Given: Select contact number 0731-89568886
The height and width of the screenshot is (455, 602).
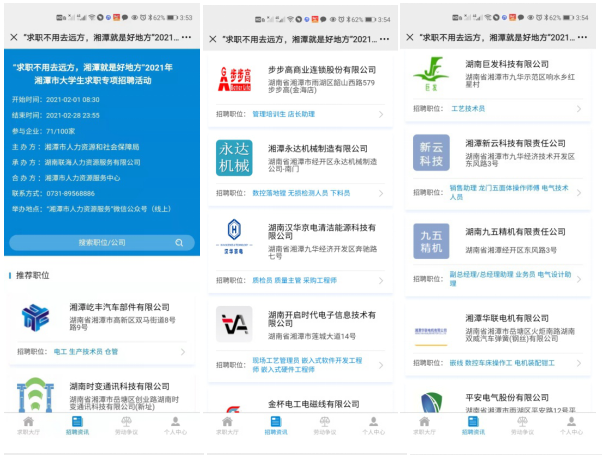Looking at the screenshot, I should (71, 194).
